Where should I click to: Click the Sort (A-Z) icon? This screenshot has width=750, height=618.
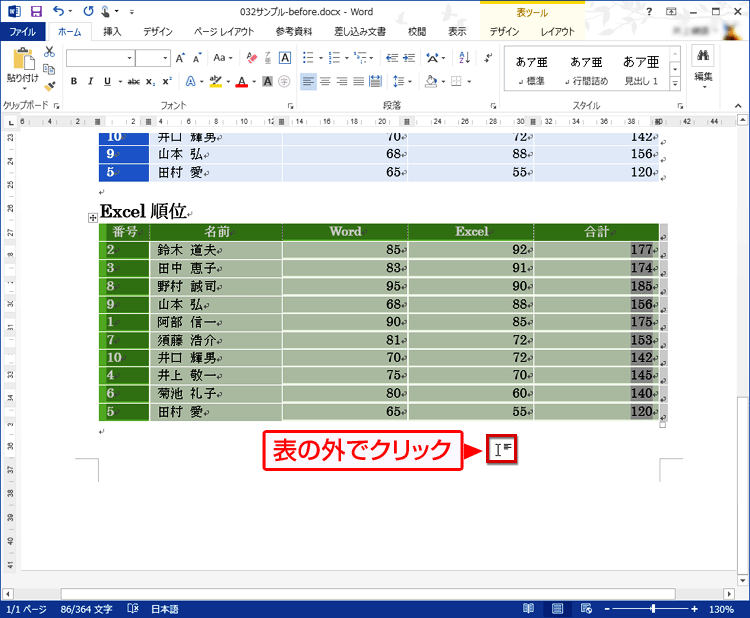click(464, 58)
